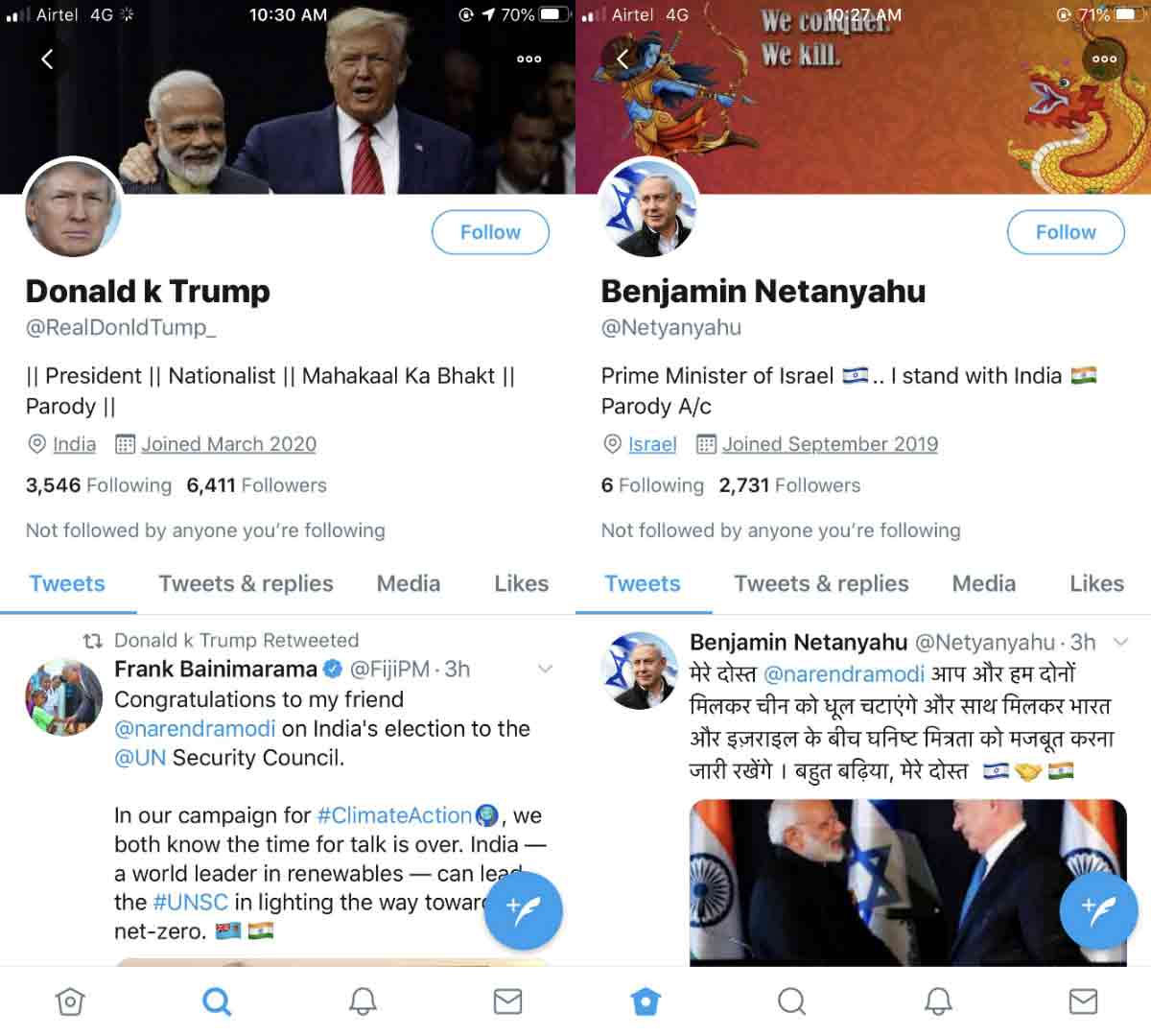The image size is (1151, 1036).
Task: Tap the back arrow on Donald k Trump profile
Action: click(47, 59)
